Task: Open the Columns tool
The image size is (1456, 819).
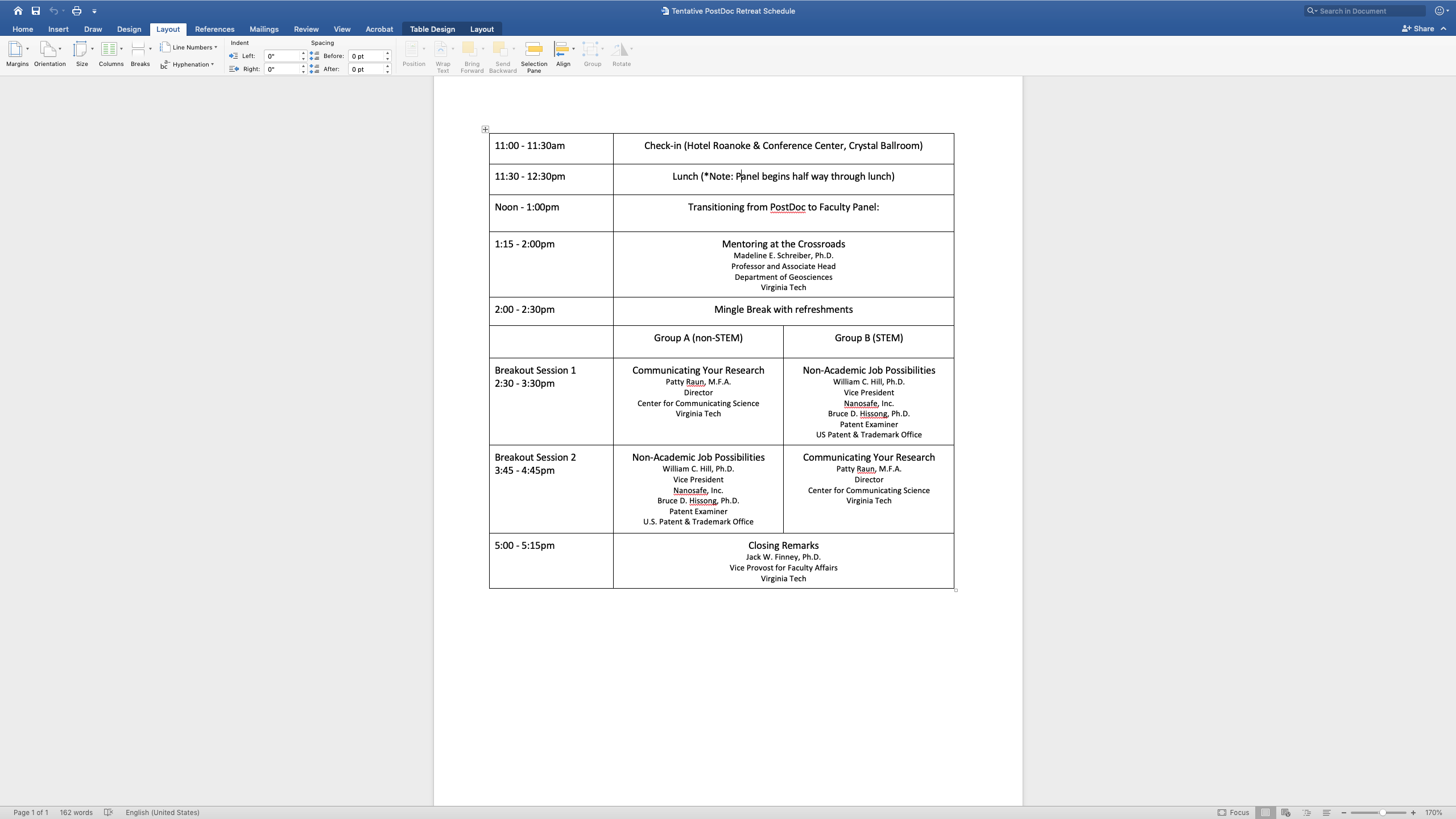Action: point(111,54)
